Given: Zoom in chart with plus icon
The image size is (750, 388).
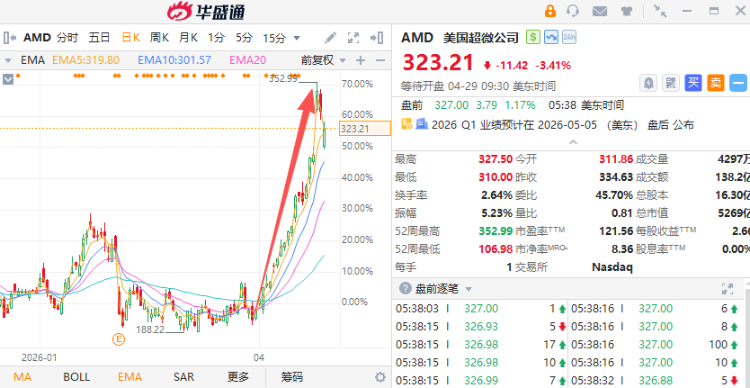Looking at the screenshot, I should coord(361,60).
